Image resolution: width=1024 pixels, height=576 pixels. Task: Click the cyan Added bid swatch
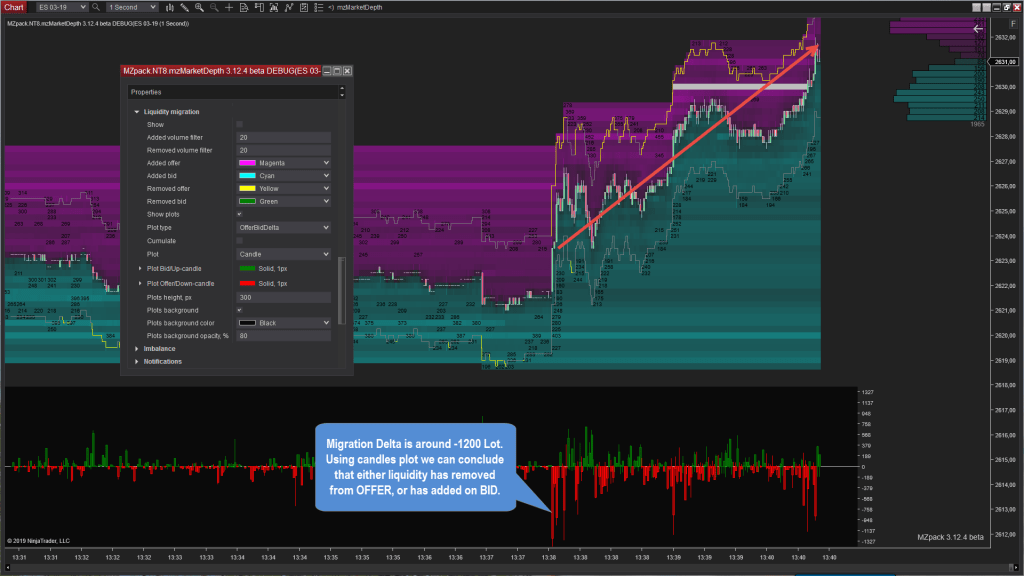point(247,176)
